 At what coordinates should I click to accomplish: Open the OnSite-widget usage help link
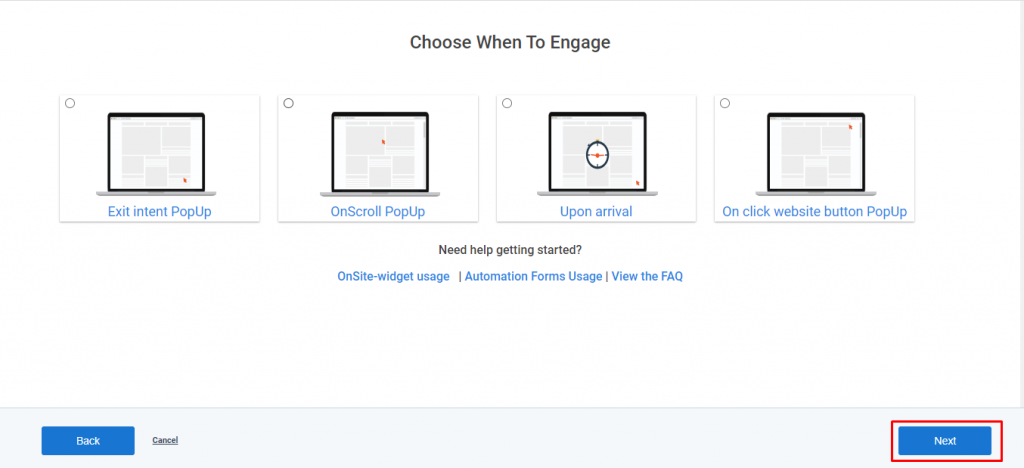[393, 276]
